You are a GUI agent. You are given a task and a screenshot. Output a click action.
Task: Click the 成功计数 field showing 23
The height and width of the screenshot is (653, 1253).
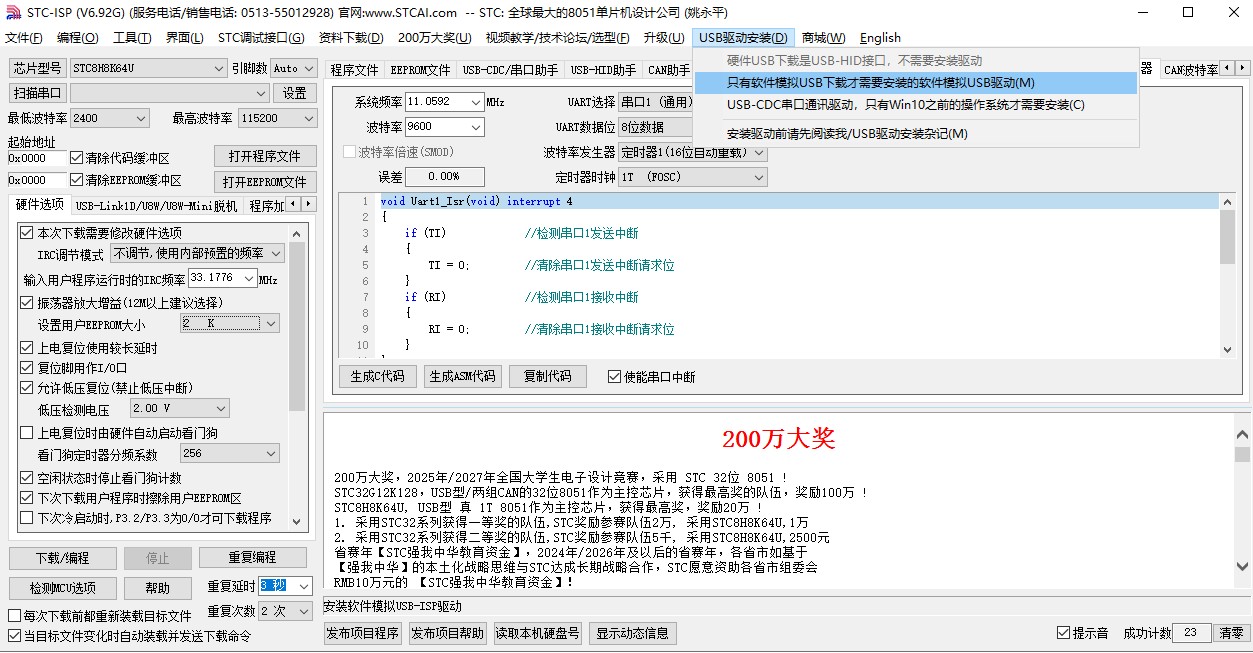1192,633
